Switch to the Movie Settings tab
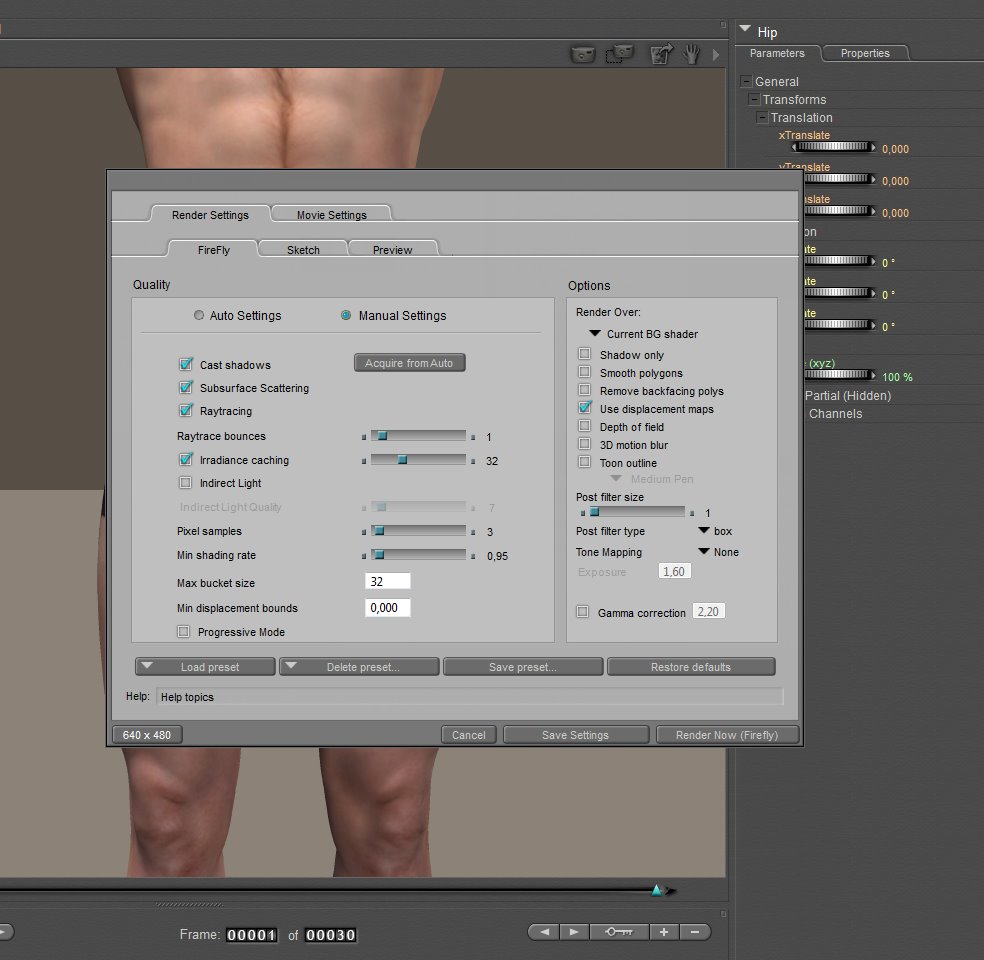Image resolution: width=984 pixels, height=960 pixels. click(x=331, y=215)
